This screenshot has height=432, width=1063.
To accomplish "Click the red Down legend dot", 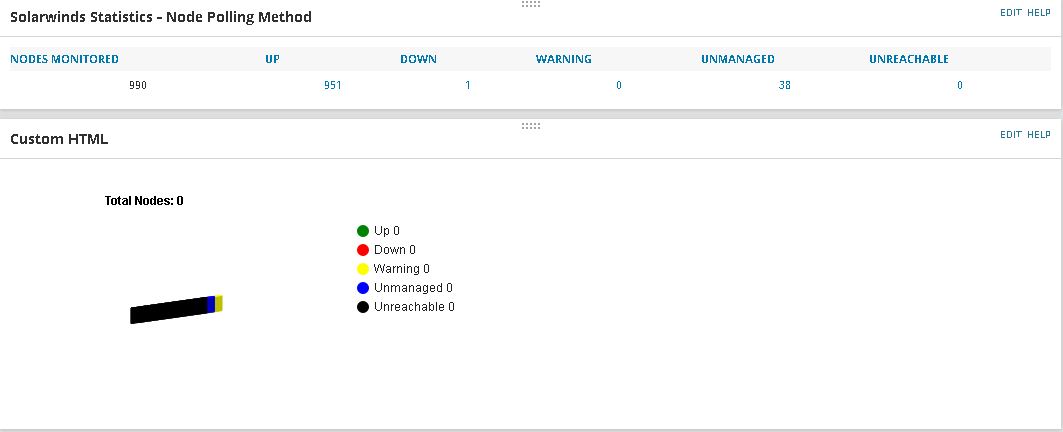I will click(363, 250).
